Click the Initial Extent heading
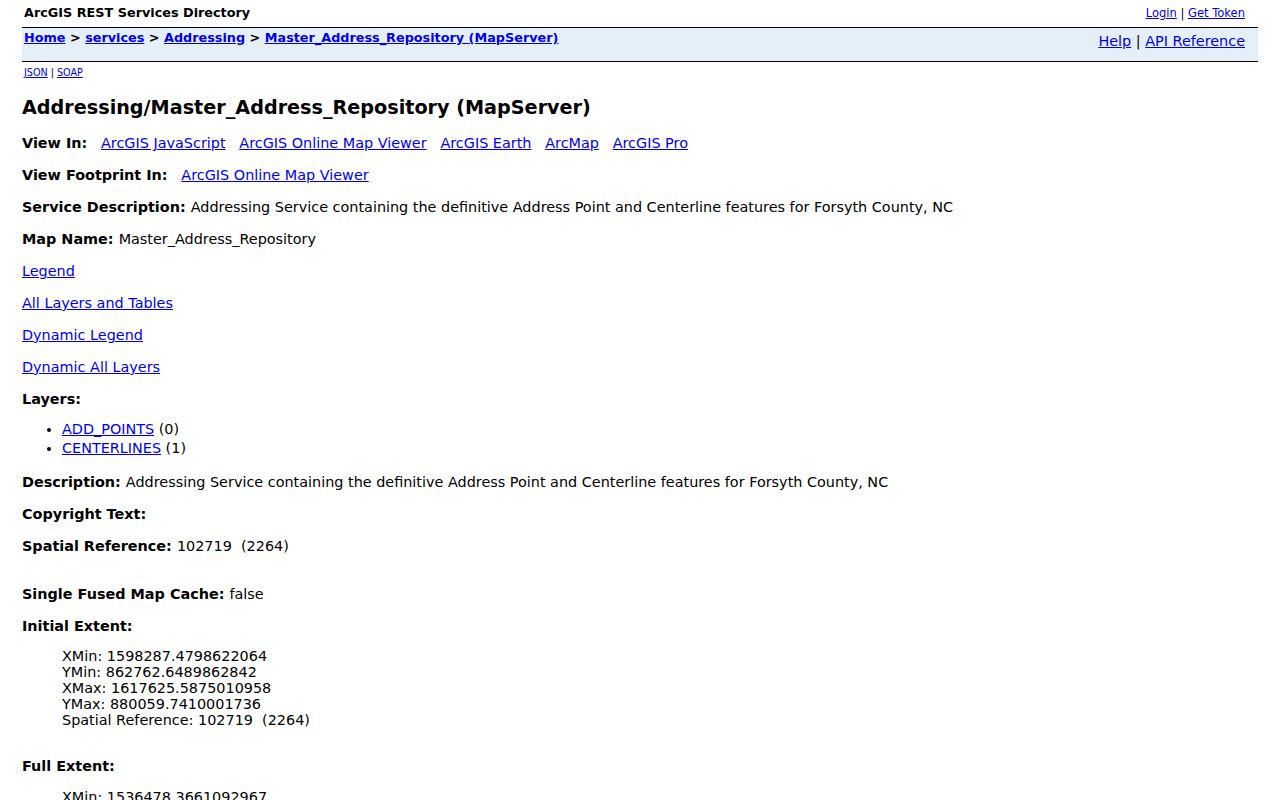This screenshot has width=1280, height=800. point(77,626)
